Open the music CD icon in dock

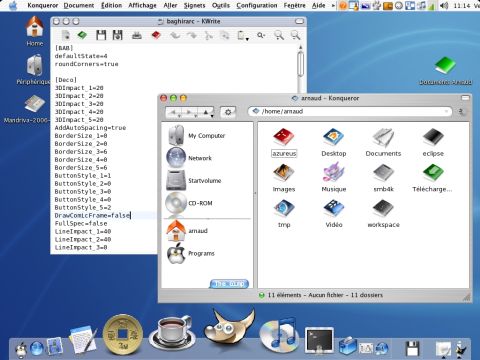pyautogui.click(x=279, y=335)
